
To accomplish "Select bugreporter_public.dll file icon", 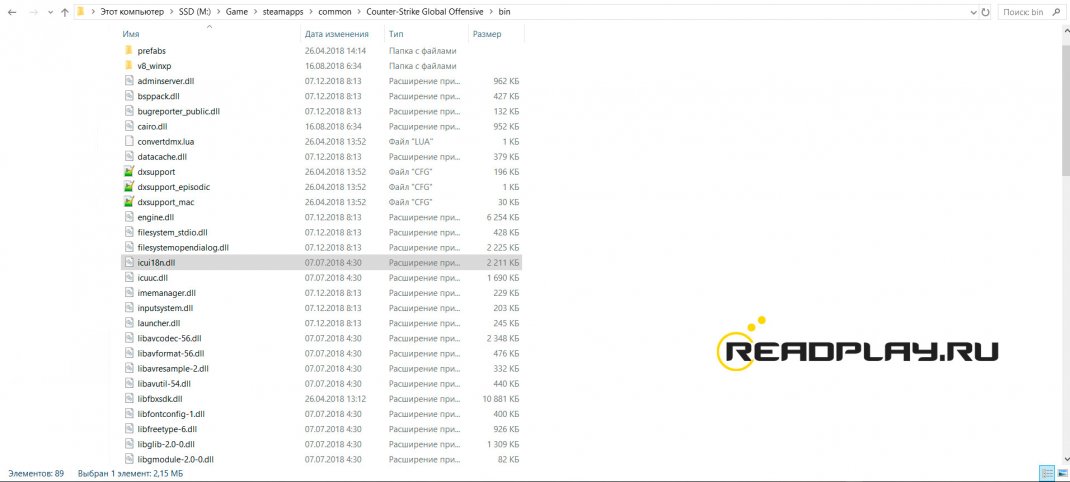I will pos(128,111).
